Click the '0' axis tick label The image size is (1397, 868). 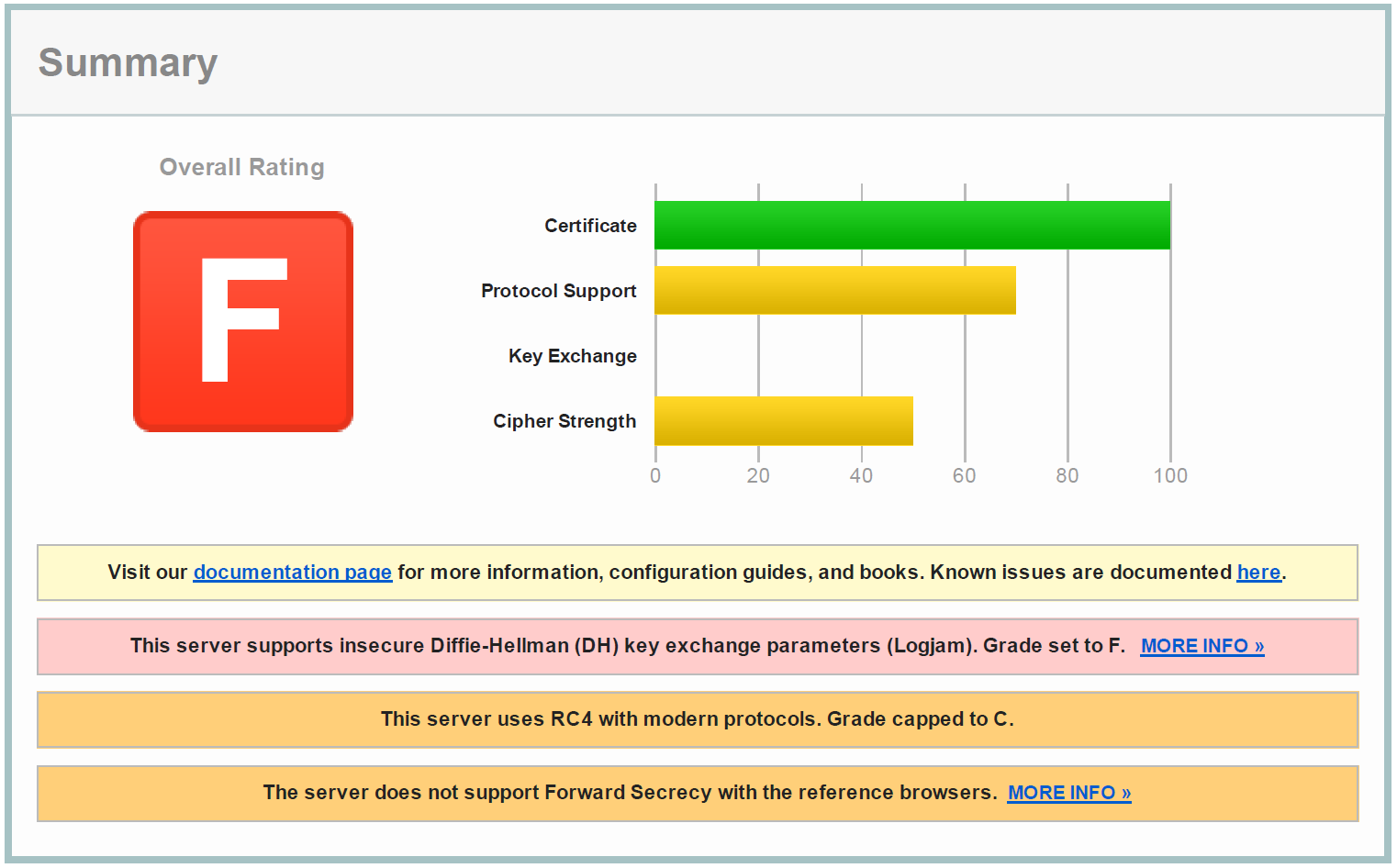pos(655,475)
